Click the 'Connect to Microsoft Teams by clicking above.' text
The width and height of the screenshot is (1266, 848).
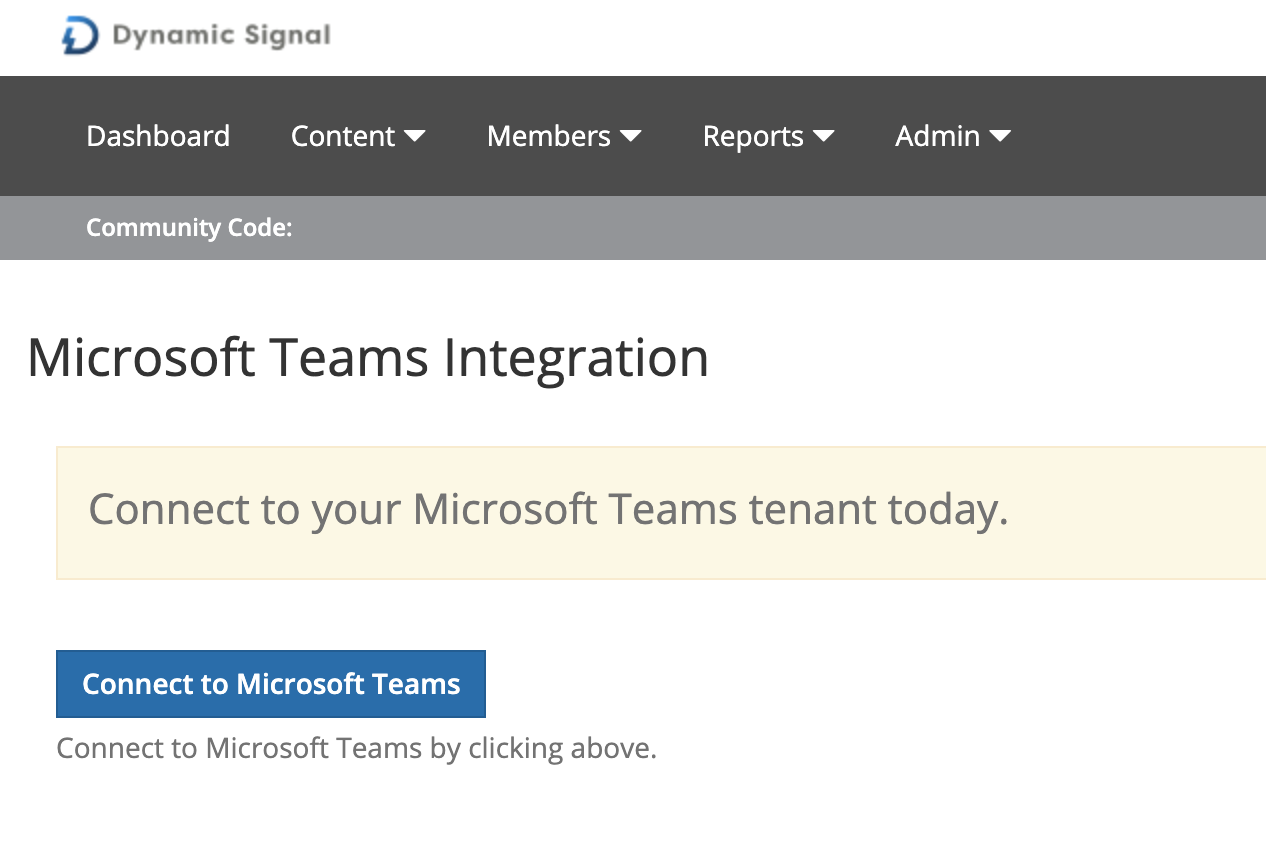click(356, 749)
